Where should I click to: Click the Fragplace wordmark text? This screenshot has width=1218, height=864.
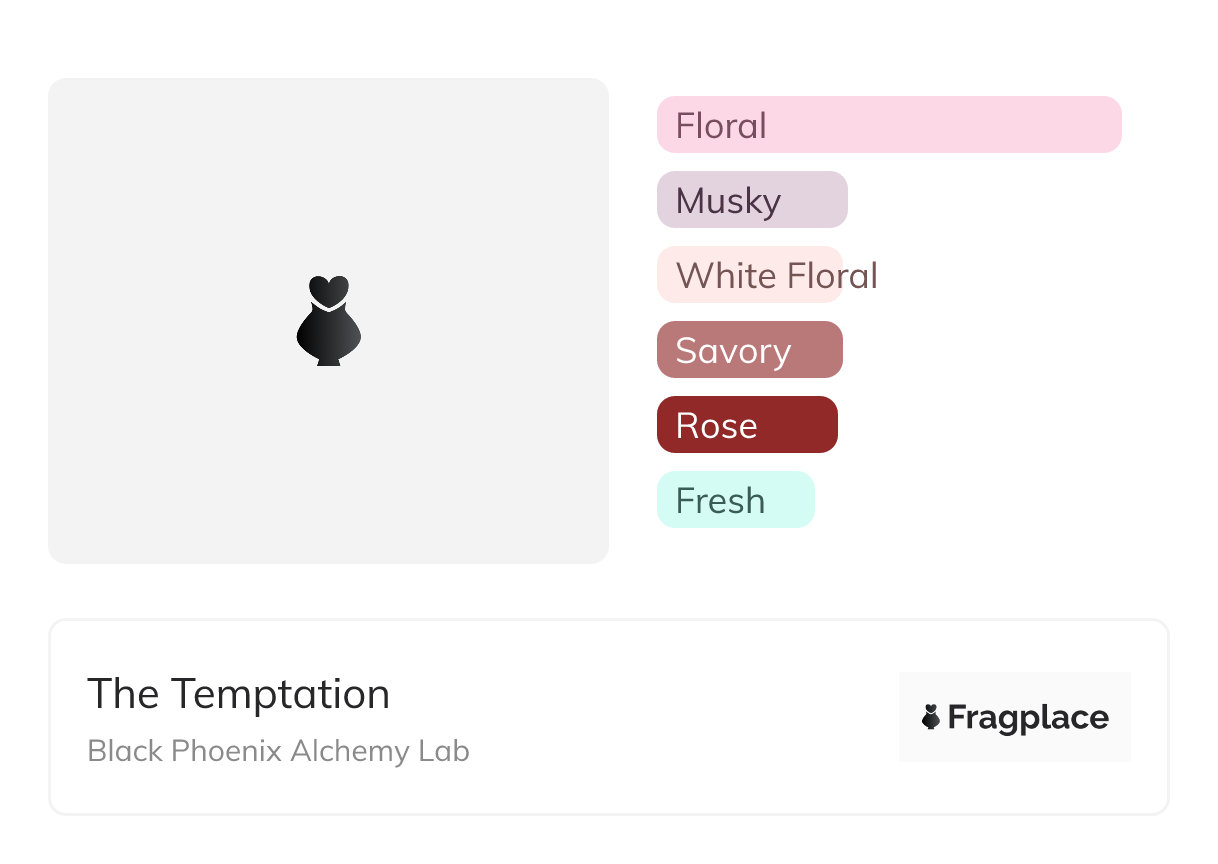1028,718
